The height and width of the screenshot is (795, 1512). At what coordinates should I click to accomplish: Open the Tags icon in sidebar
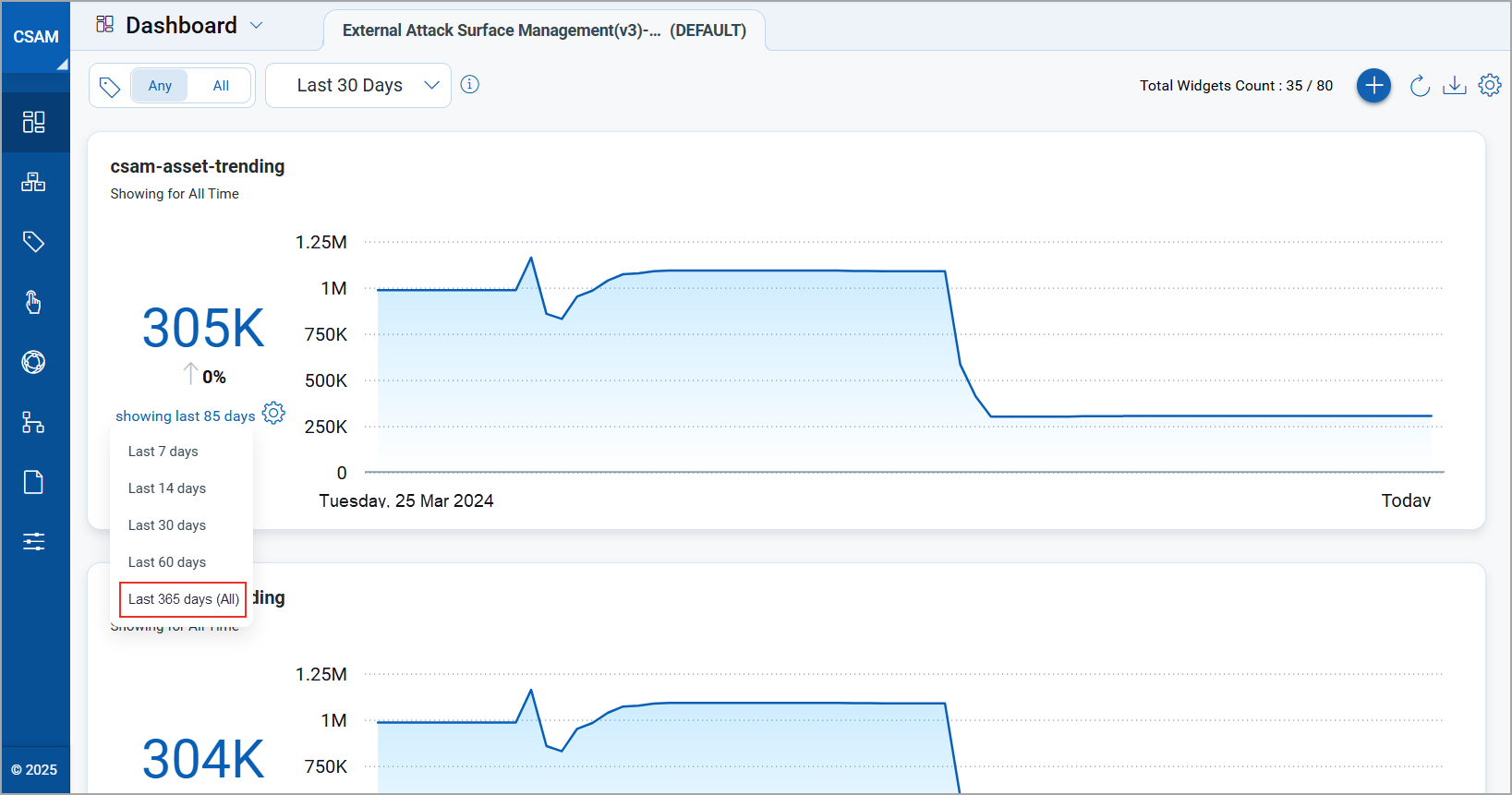click(34, 242)
